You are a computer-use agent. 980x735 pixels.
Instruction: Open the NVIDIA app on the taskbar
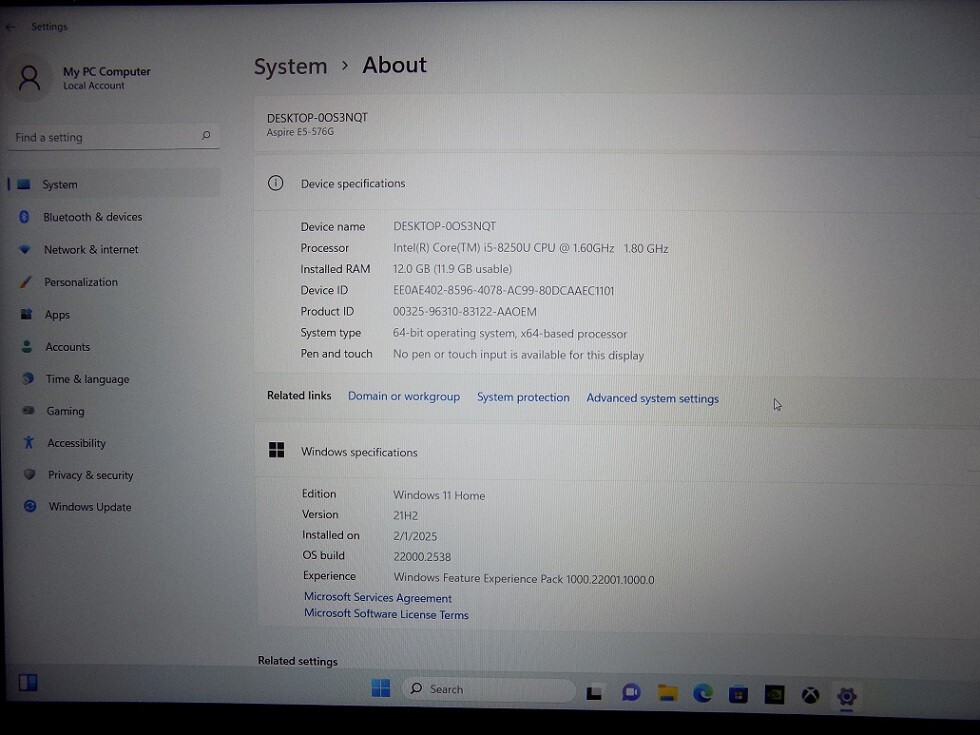click(774, 694)
